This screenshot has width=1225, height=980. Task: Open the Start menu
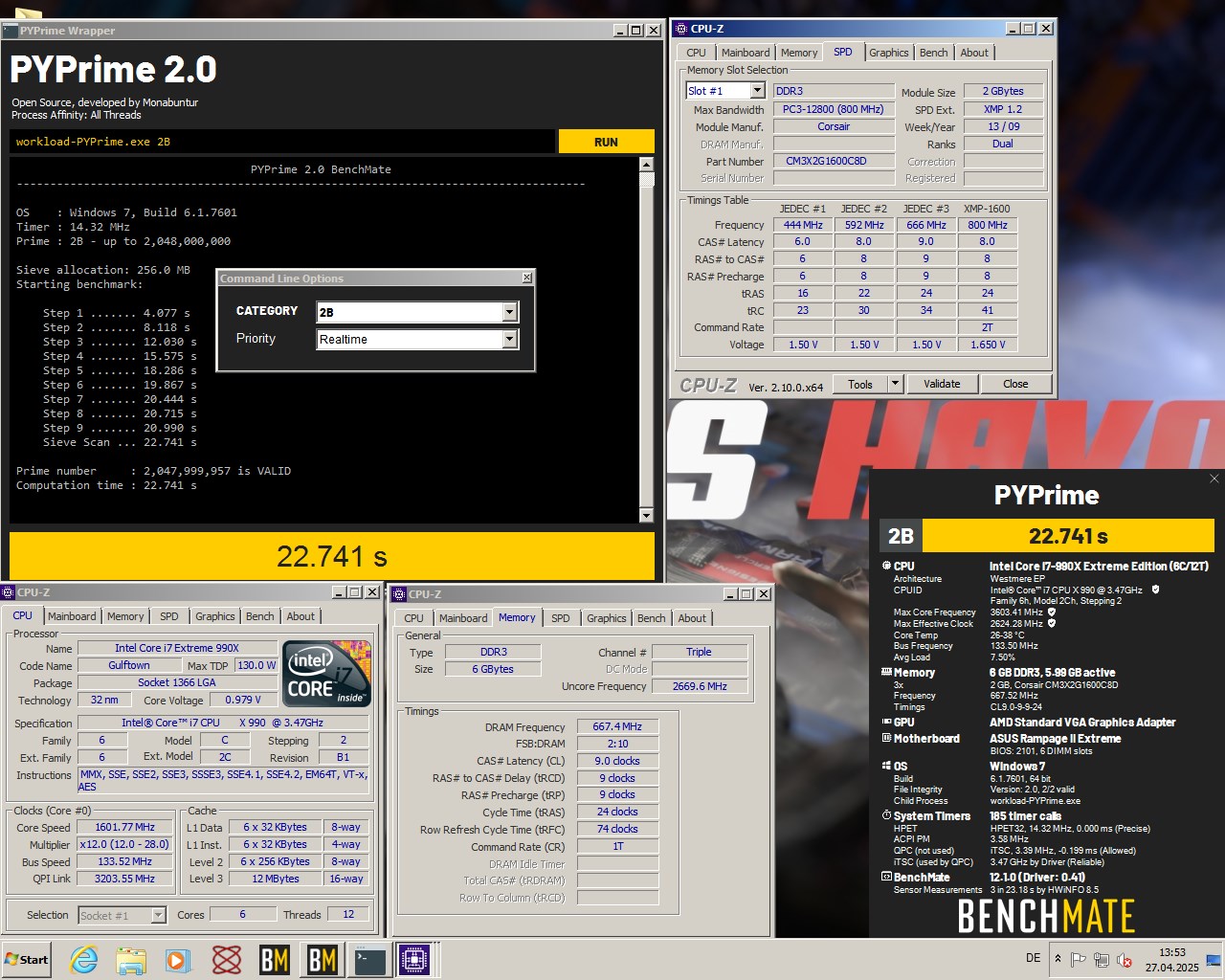tap(27, 959)
